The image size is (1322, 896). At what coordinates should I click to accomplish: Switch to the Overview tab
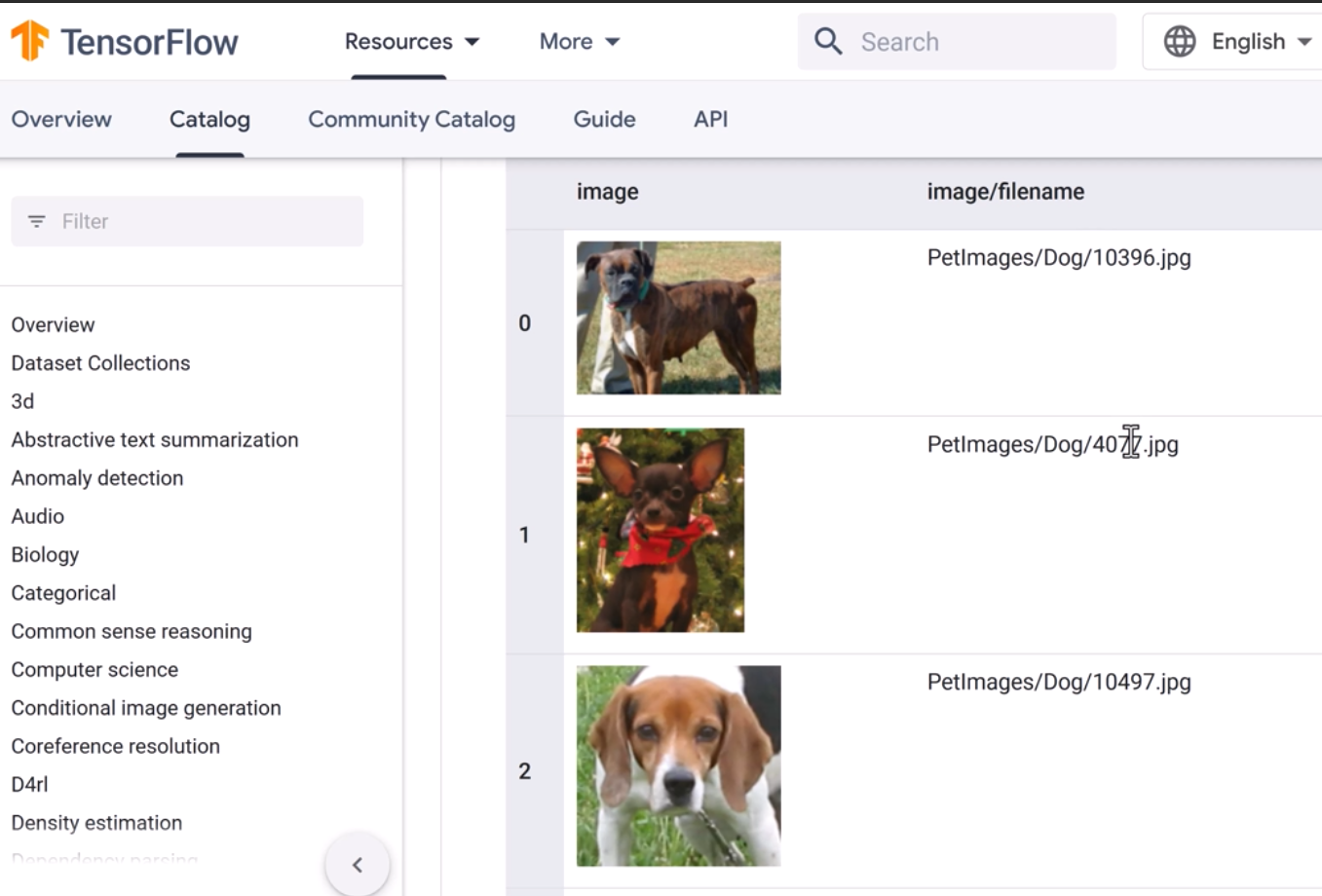point(61,119)
